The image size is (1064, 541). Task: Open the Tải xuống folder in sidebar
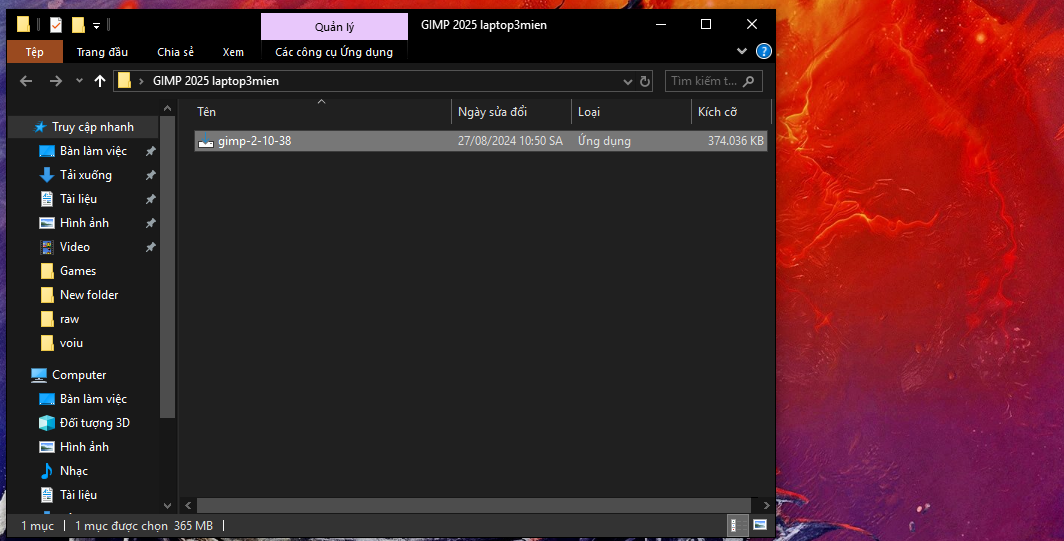[x=85, y=175]
